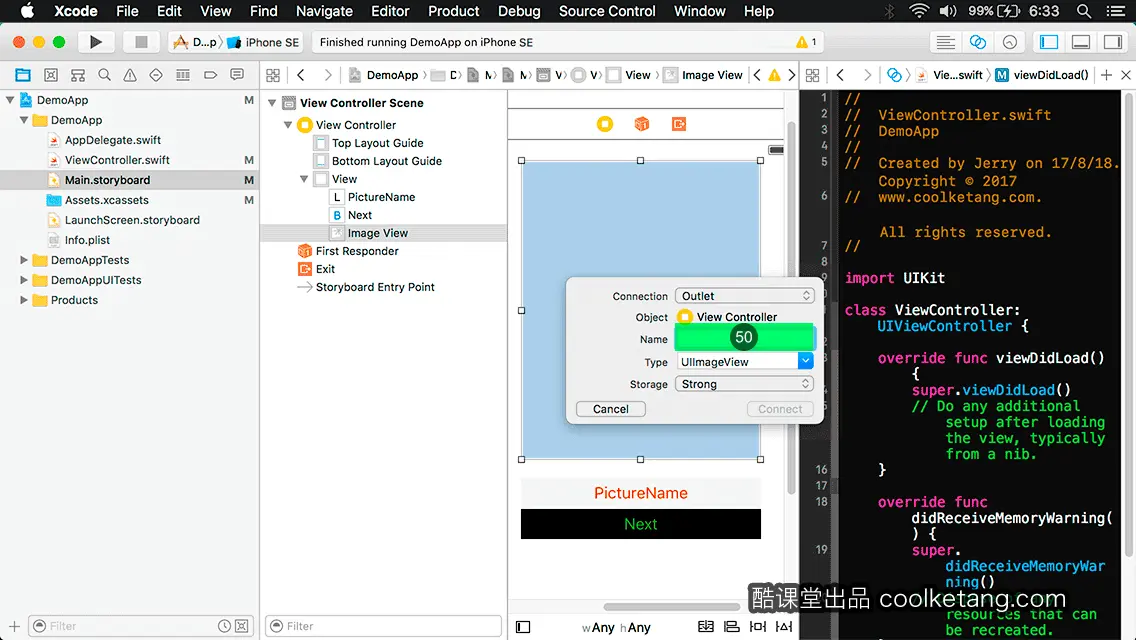Toggle the utilities panel
This screenshot has height=640, width=1136.
(1113, 42)
